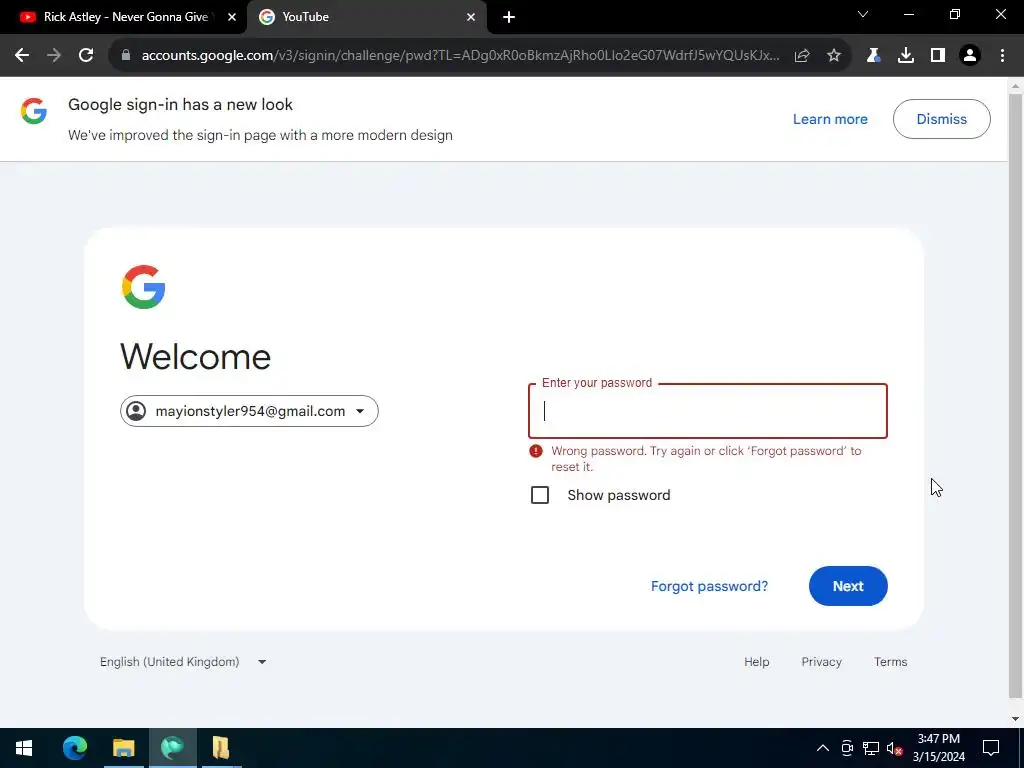Screen dimensions: 1024x768
Task: Open the English (United Kingdom) language dropdown
Action: click(184, 662)
